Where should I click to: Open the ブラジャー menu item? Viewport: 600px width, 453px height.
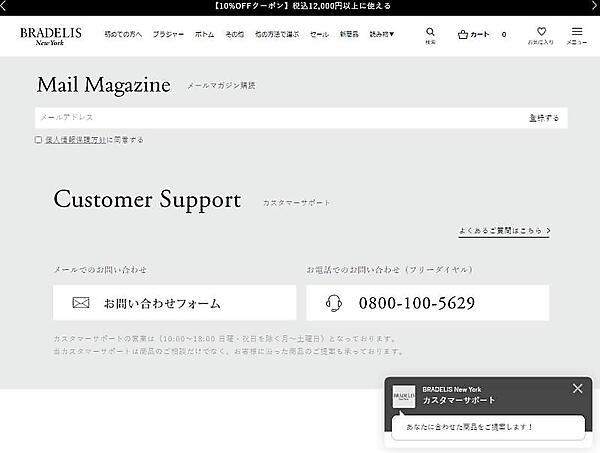point(168,35)
